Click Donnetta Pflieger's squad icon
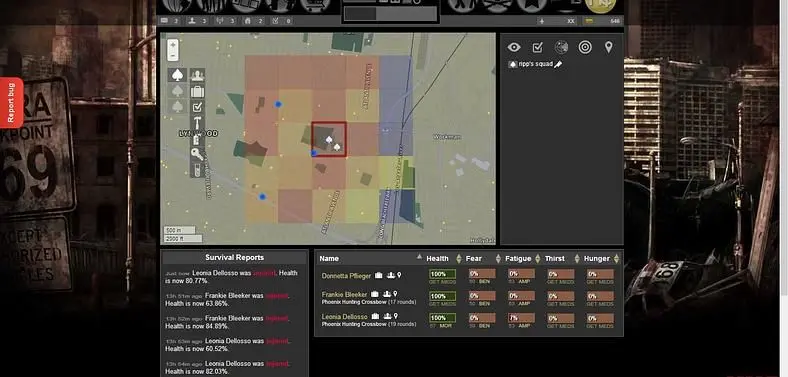Image resolution: width=788 pixels, height=377 pixels. pyautogui.click(x=391, y=275)
